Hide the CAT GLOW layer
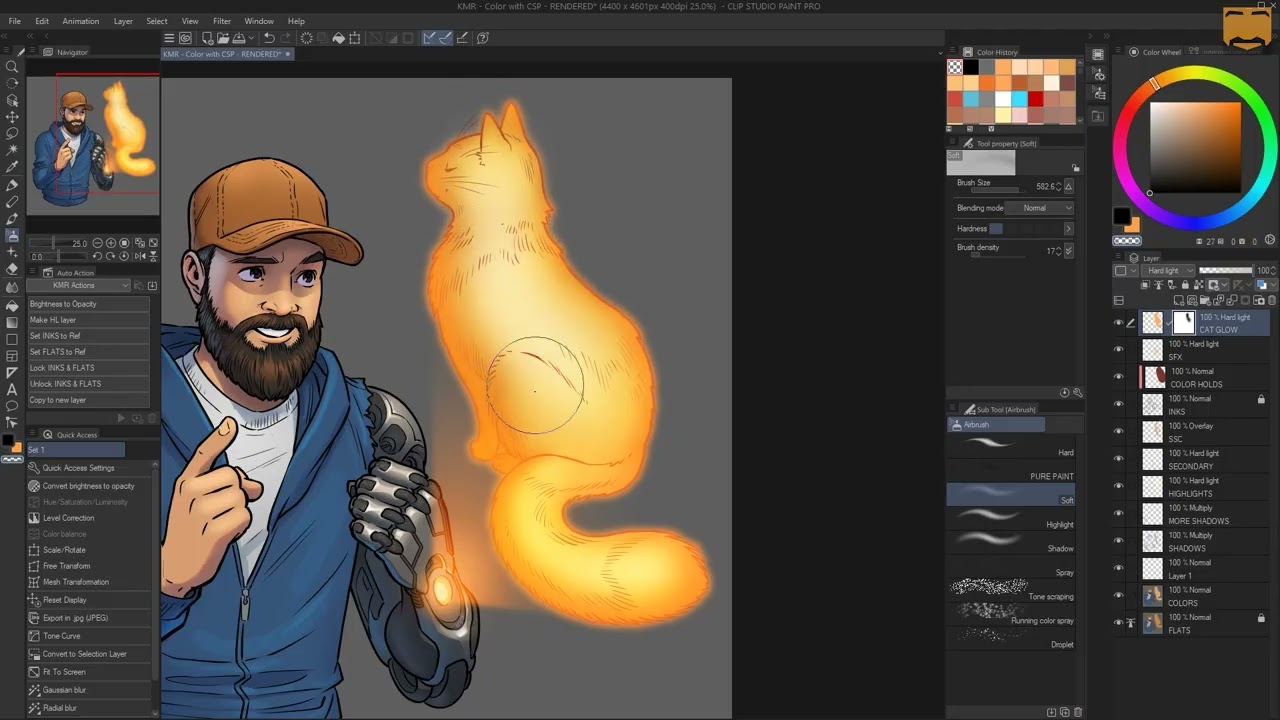Image resolution: width=1280 pixels, height=720 pixels. tap(1118, 322)
